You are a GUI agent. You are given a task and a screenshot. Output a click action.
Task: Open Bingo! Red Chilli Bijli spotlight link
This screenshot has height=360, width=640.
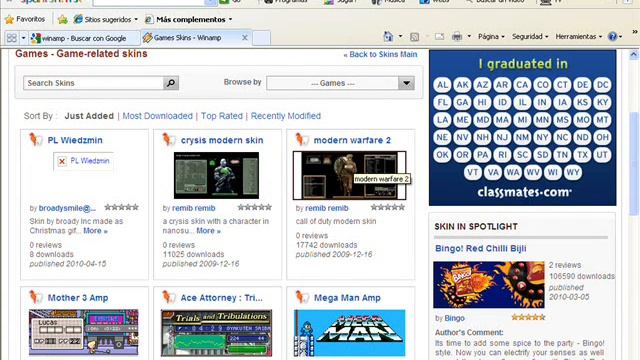(x=480, y=248)
